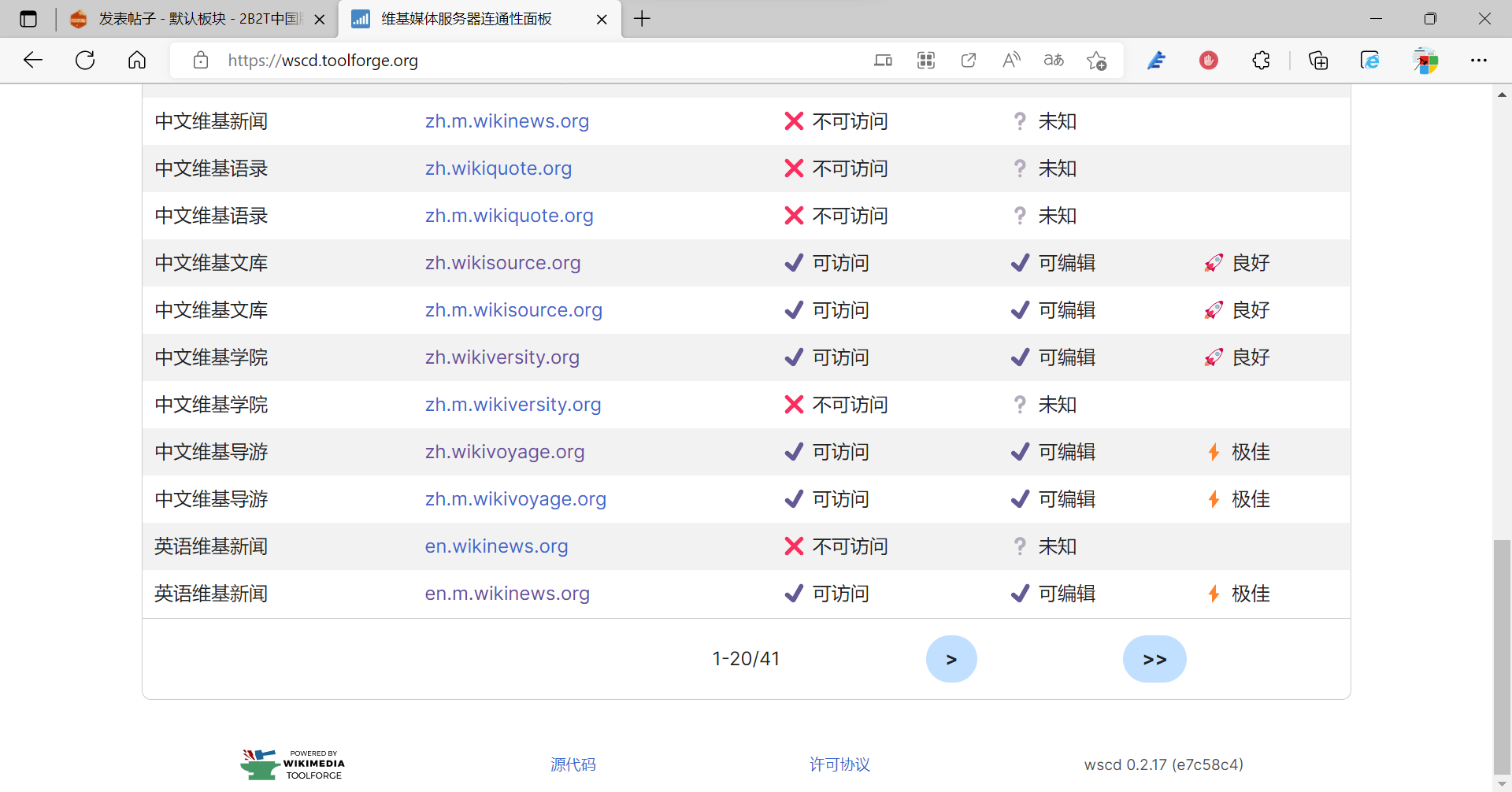Image resolution: width=1512 pixels, height=792 pixels.
Task: Open Collections panel
Action: click(1318, 60)
